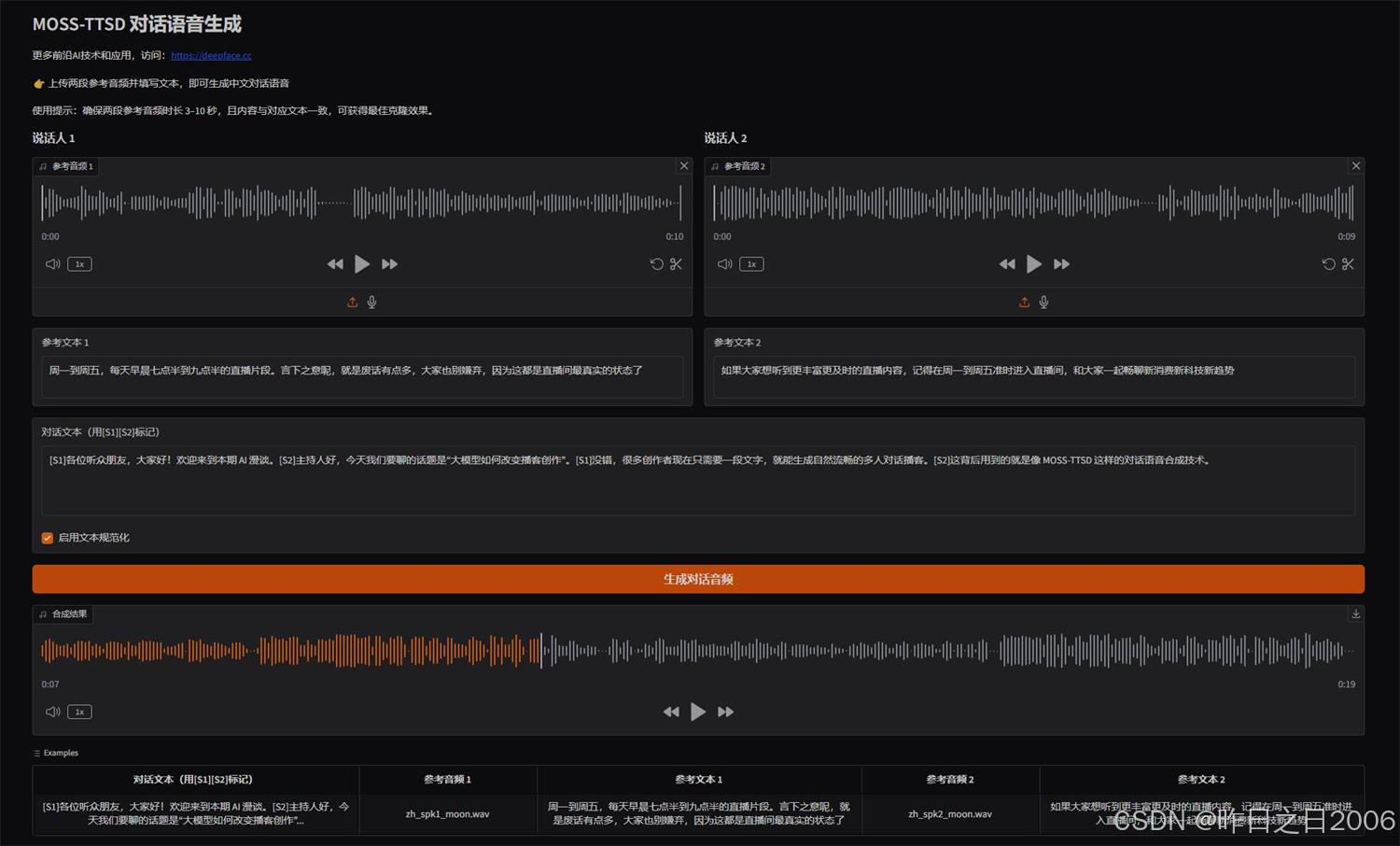Select zh_spk1_moon.wav example cell
The width and height of the screenshot is (1400, 846).
coord(448,814)
